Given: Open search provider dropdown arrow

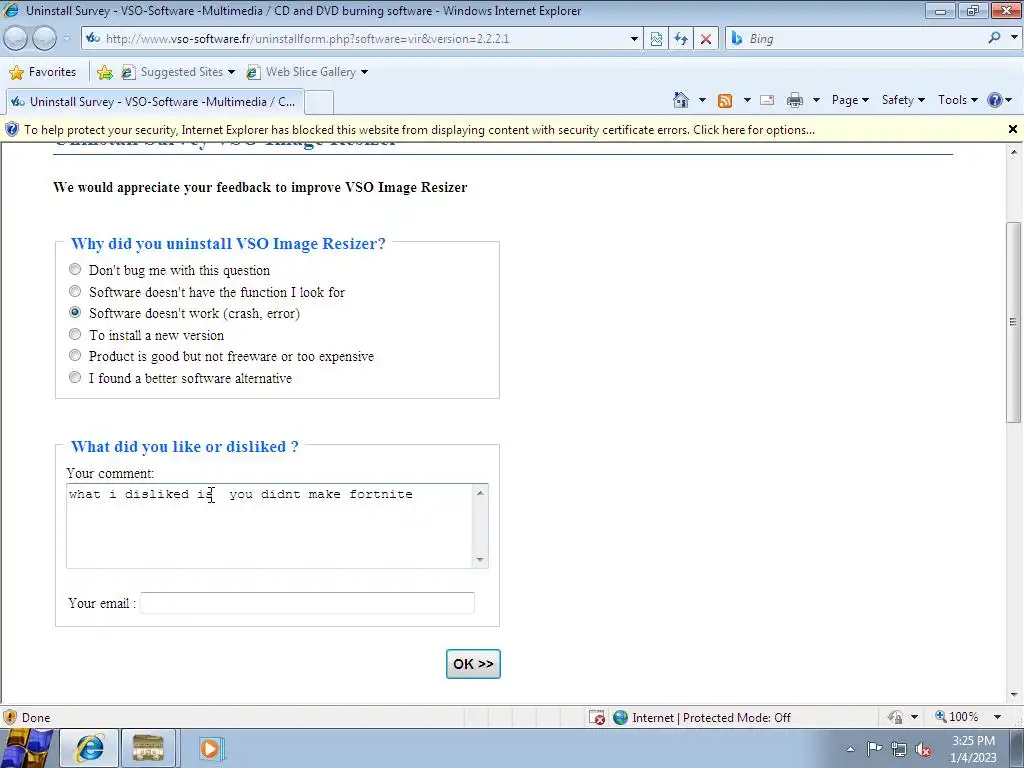Looking at the screenshot, I should (x=1014, y=38).
